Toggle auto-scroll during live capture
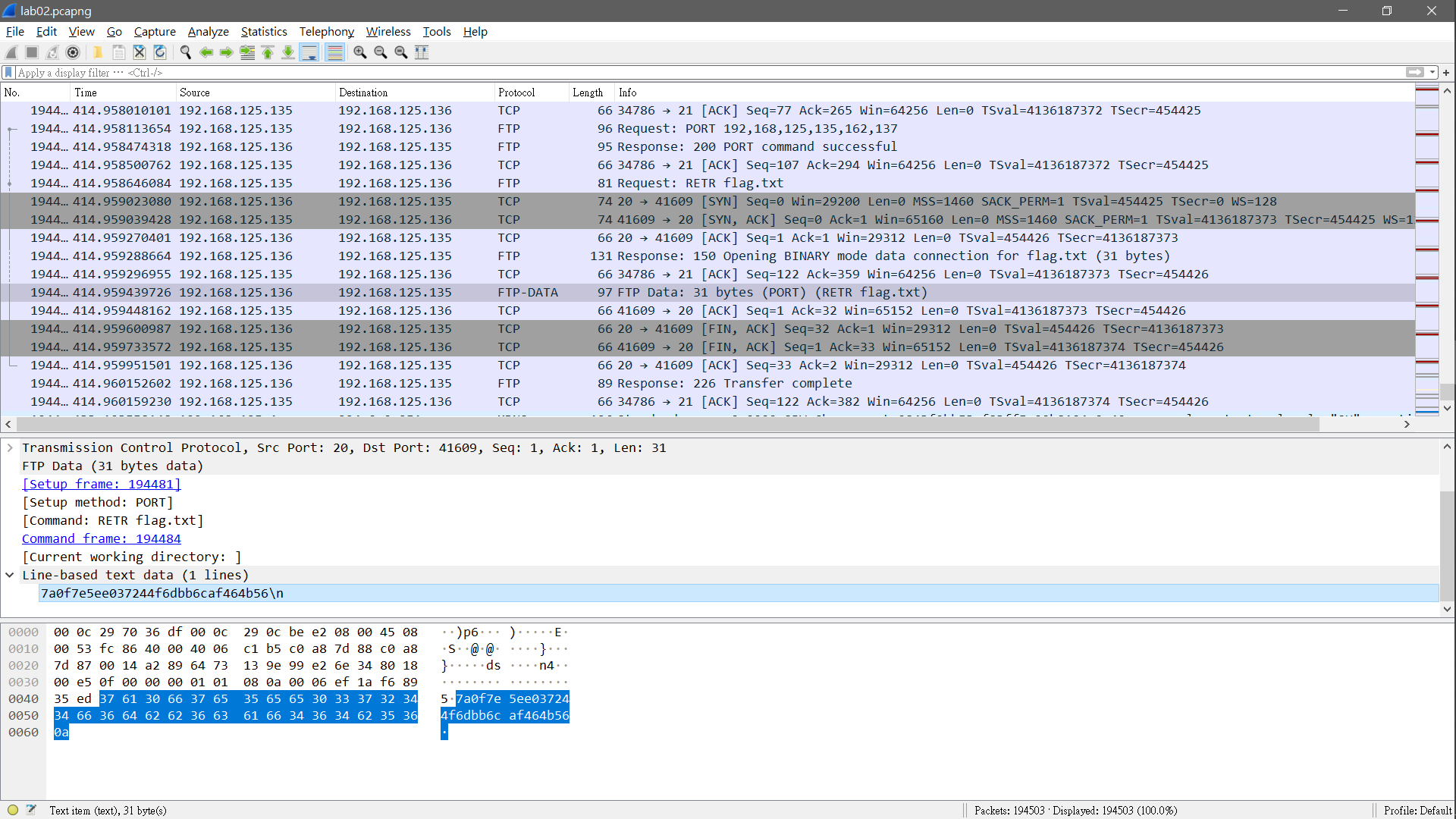This screenshot has height=819, width=1456. pyautogui.click(x=309, y=52)
